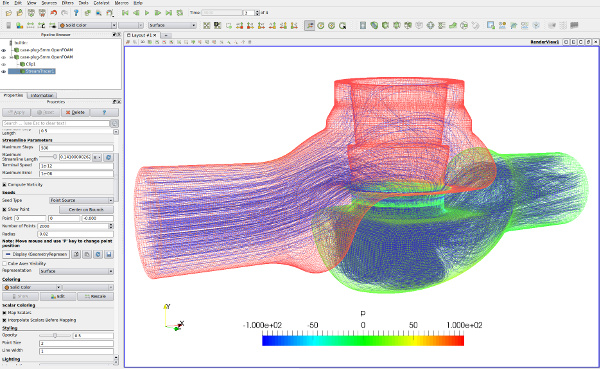Toggle loop animation icon

coord(179,13)
